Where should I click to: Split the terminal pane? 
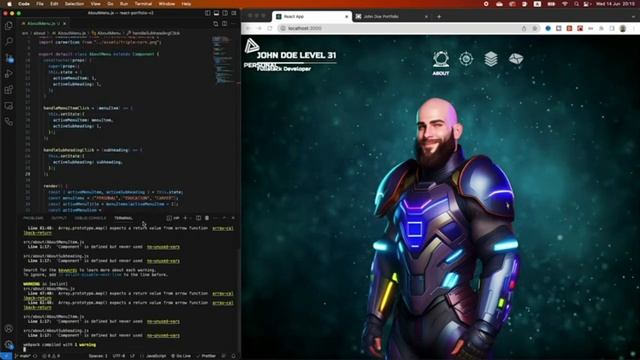click(x=198, y=218)
